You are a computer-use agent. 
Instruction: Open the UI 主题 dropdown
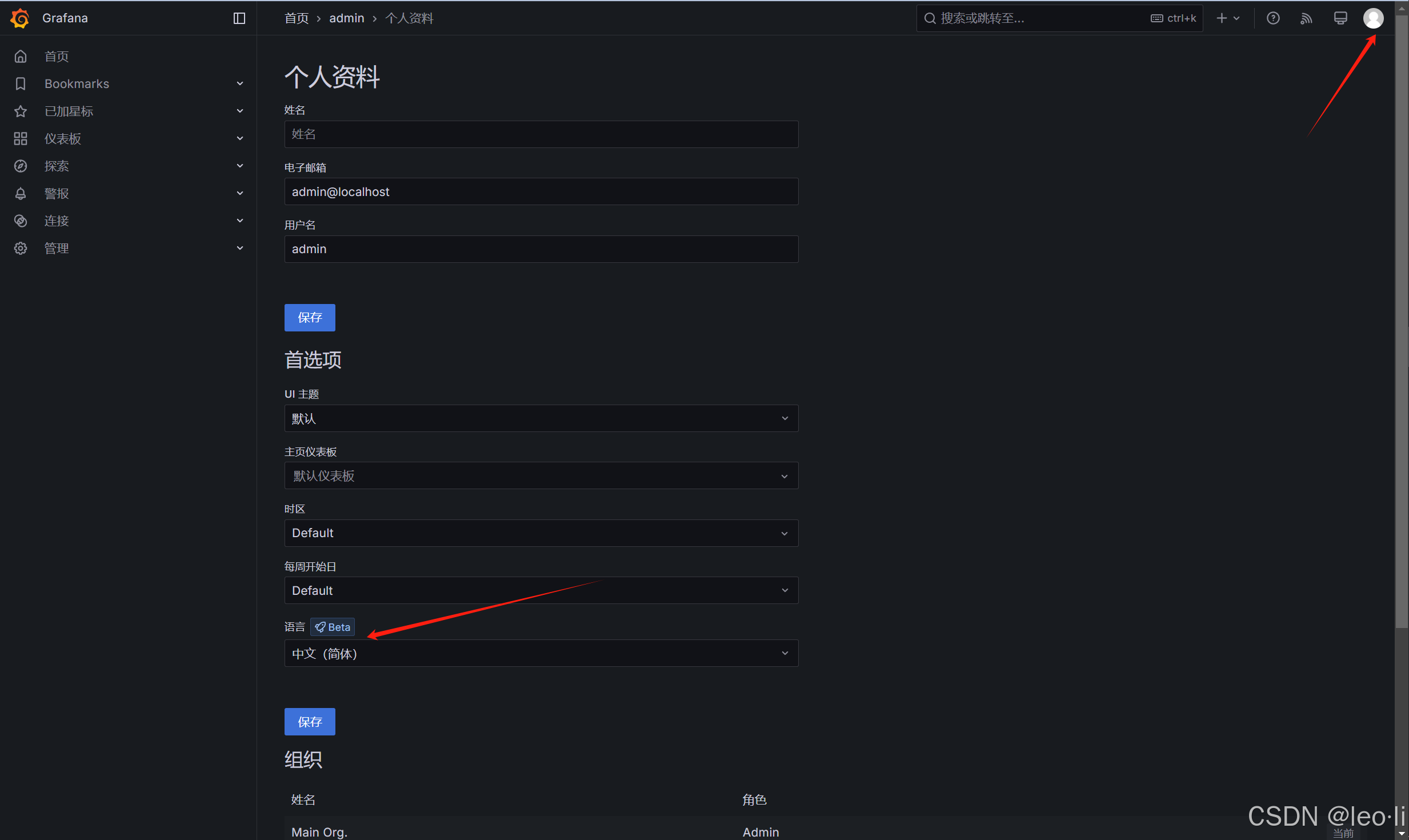click(541, 418)
